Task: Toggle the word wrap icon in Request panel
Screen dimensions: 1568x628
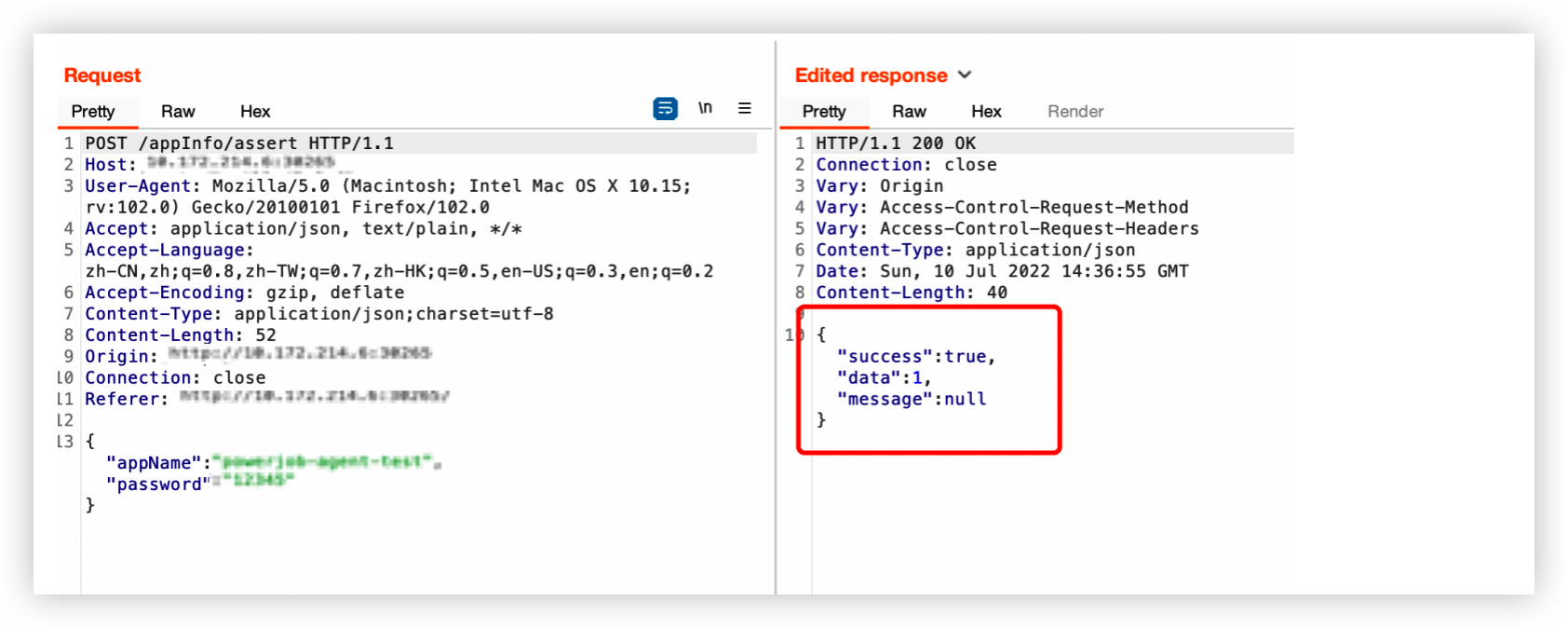Action: point(665,109)
